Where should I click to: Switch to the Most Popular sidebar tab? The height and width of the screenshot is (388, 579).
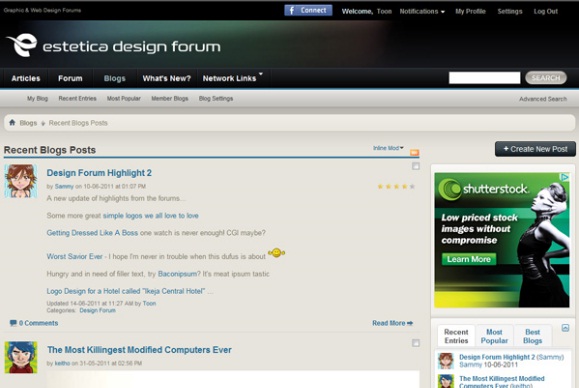pyautogui.click(x=494, y=336)
